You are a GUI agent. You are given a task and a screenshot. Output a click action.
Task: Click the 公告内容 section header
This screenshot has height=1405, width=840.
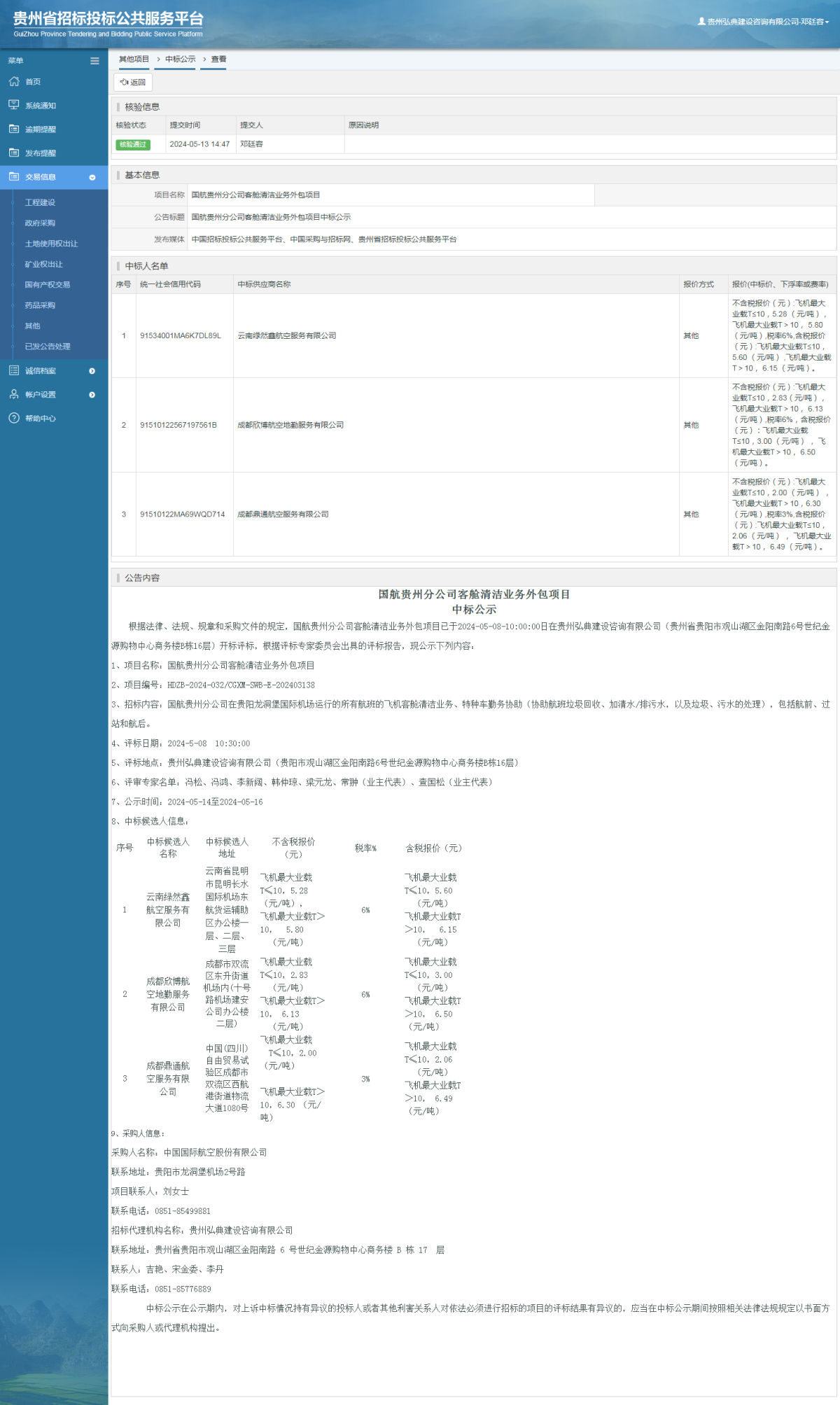point(142,578)
